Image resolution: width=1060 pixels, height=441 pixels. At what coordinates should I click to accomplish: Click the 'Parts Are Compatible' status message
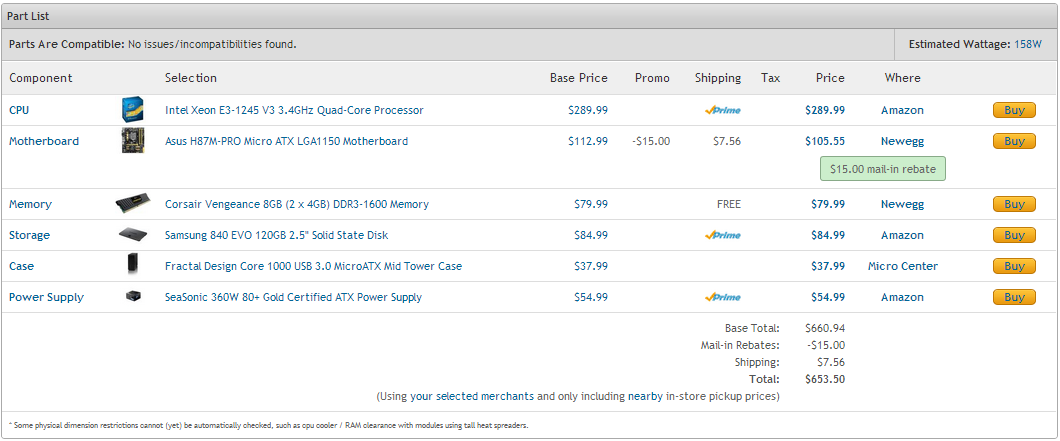153,45
